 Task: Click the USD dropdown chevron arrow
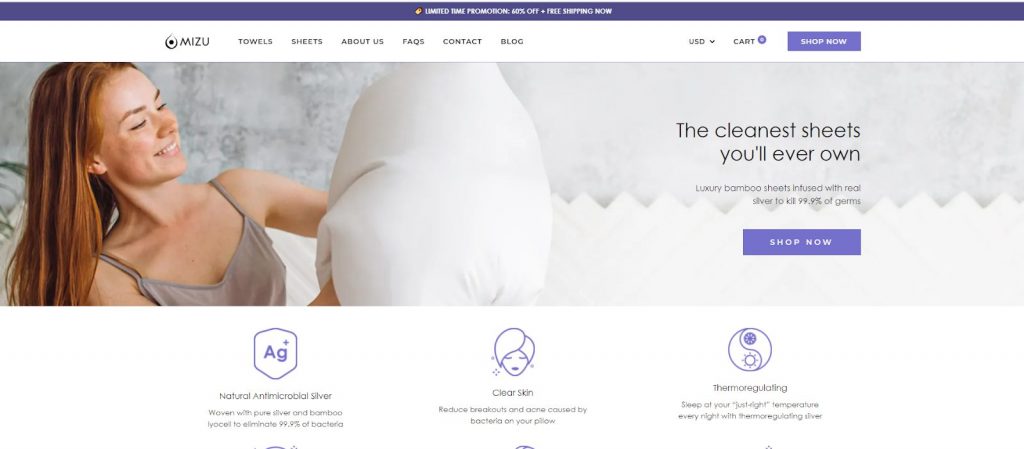712,42
